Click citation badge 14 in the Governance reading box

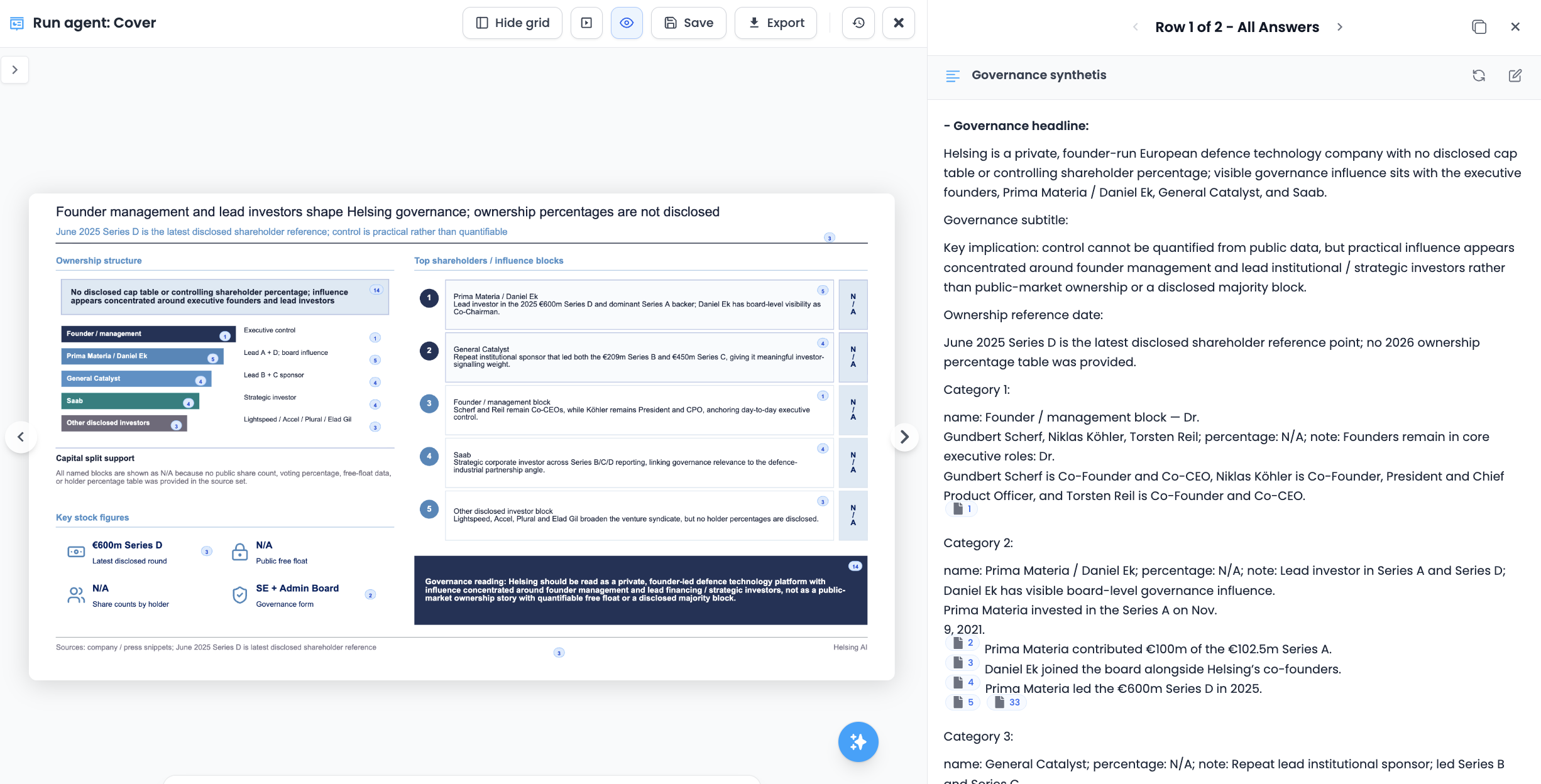[855, 566]
